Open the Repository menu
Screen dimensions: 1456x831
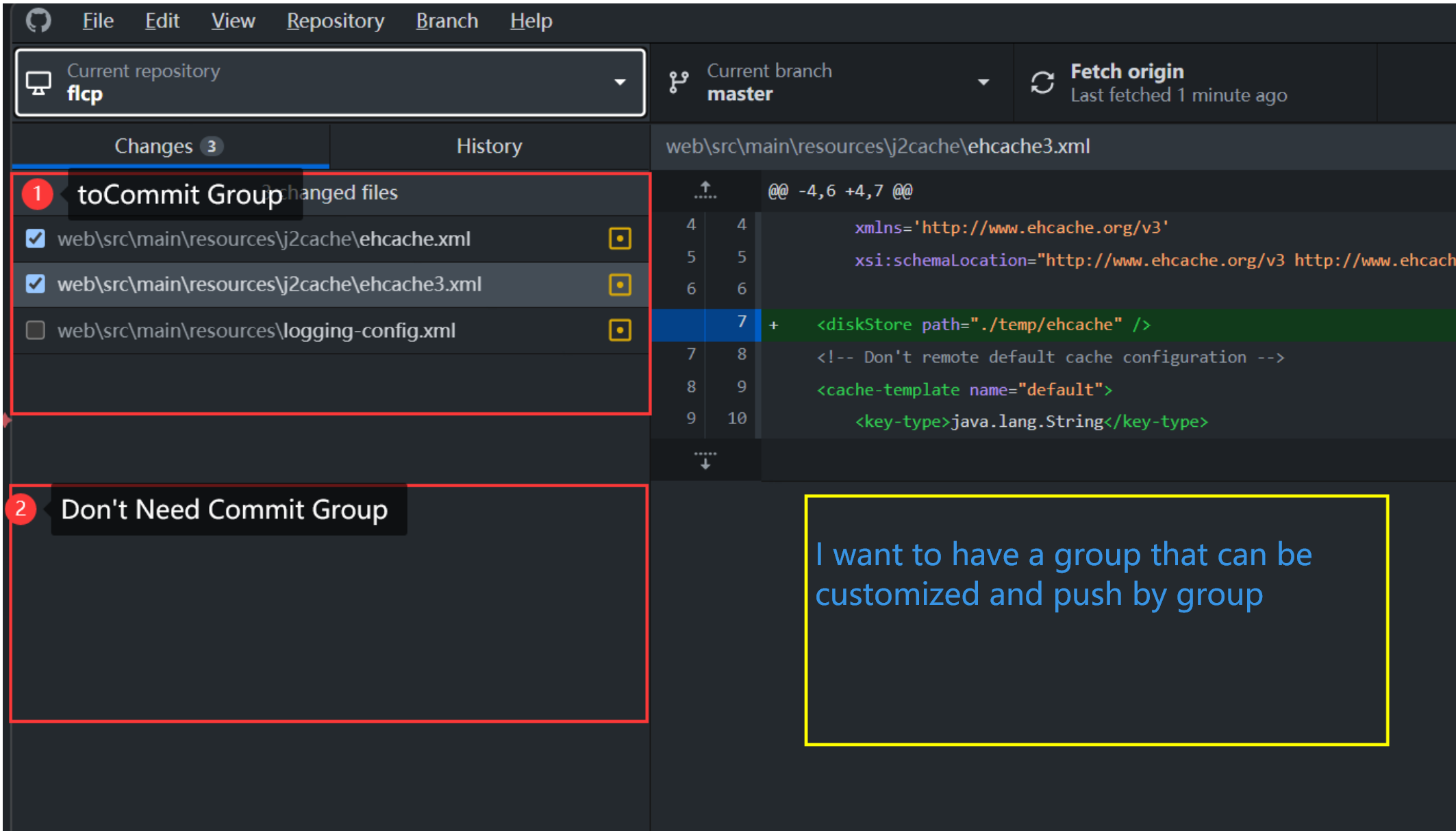(336, 21)
